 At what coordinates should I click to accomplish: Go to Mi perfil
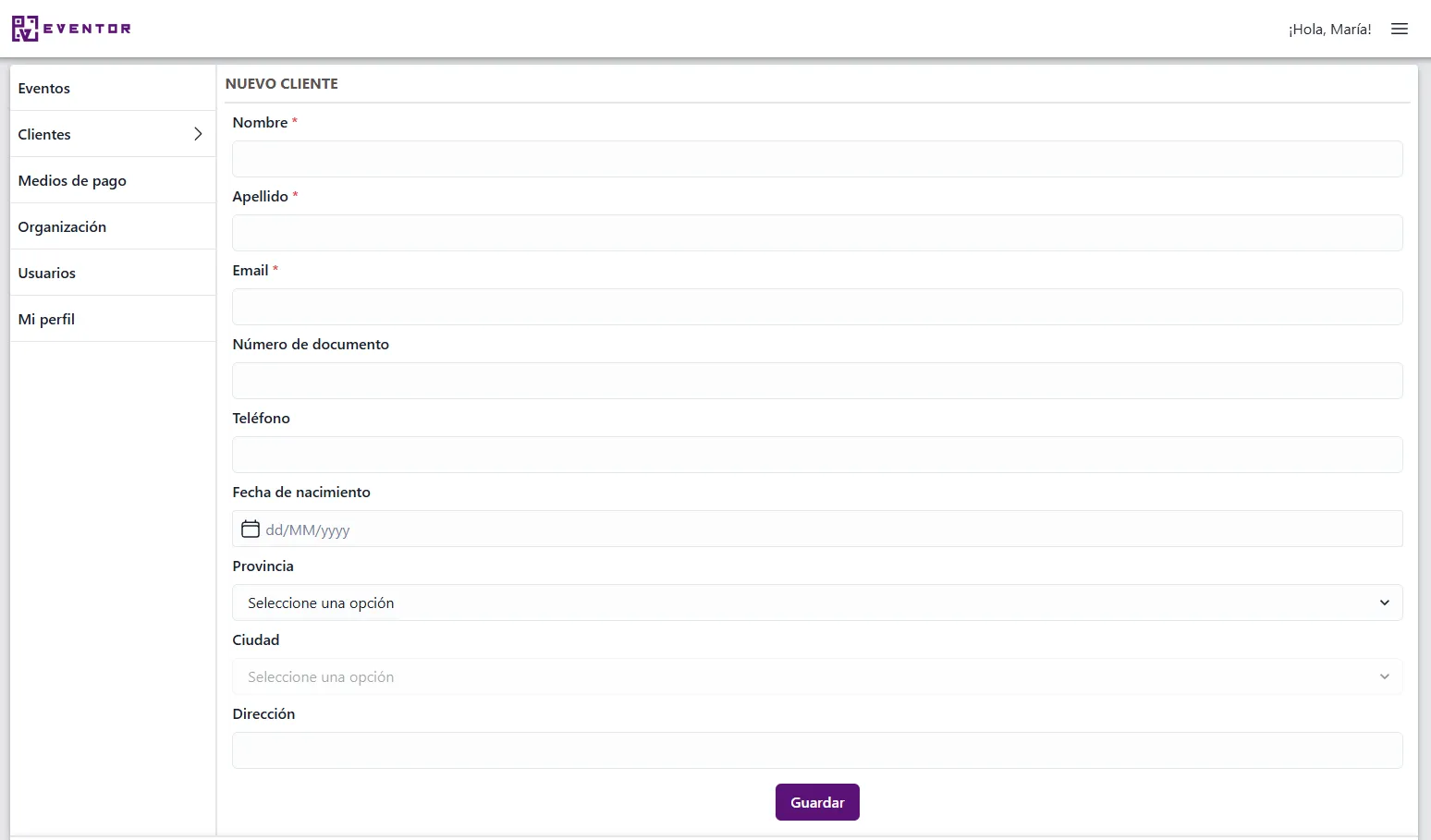(113, 319)
